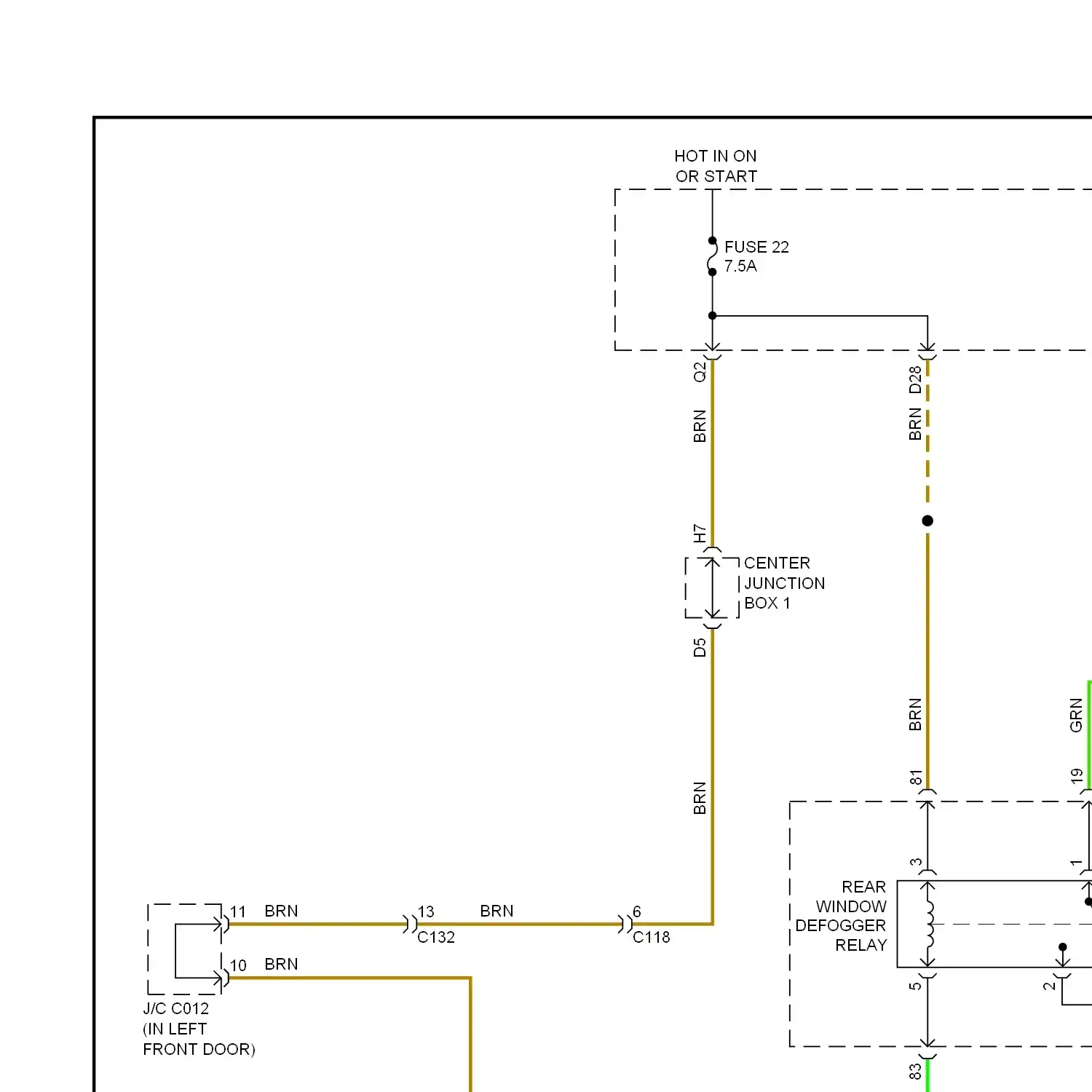Click the GRN wire color label
Viewport: 1092px width, 1092px height.
click(1076, 715)
